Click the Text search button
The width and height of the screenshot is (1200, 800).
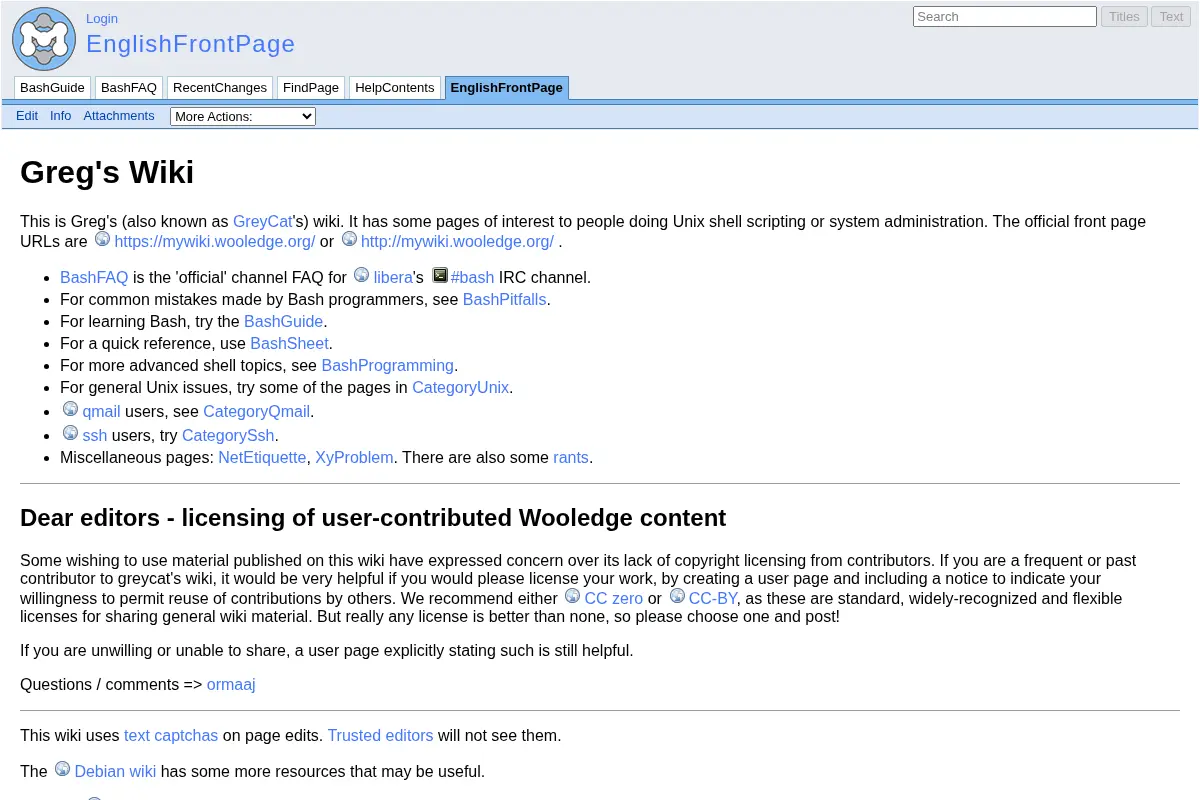point(1171,17)
